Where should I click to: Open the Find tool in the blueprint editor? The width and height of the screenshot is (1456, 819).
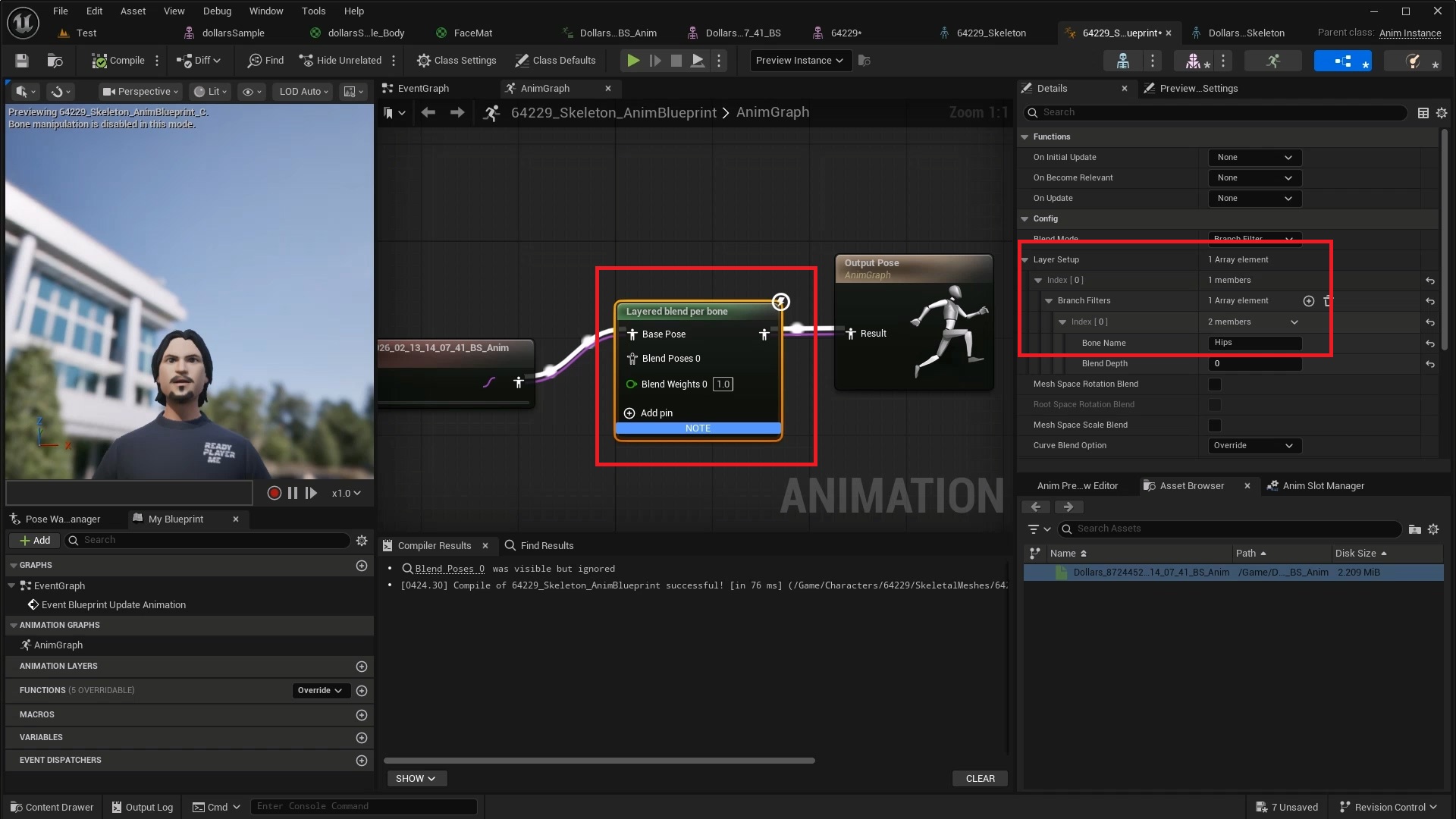(264, 61)
